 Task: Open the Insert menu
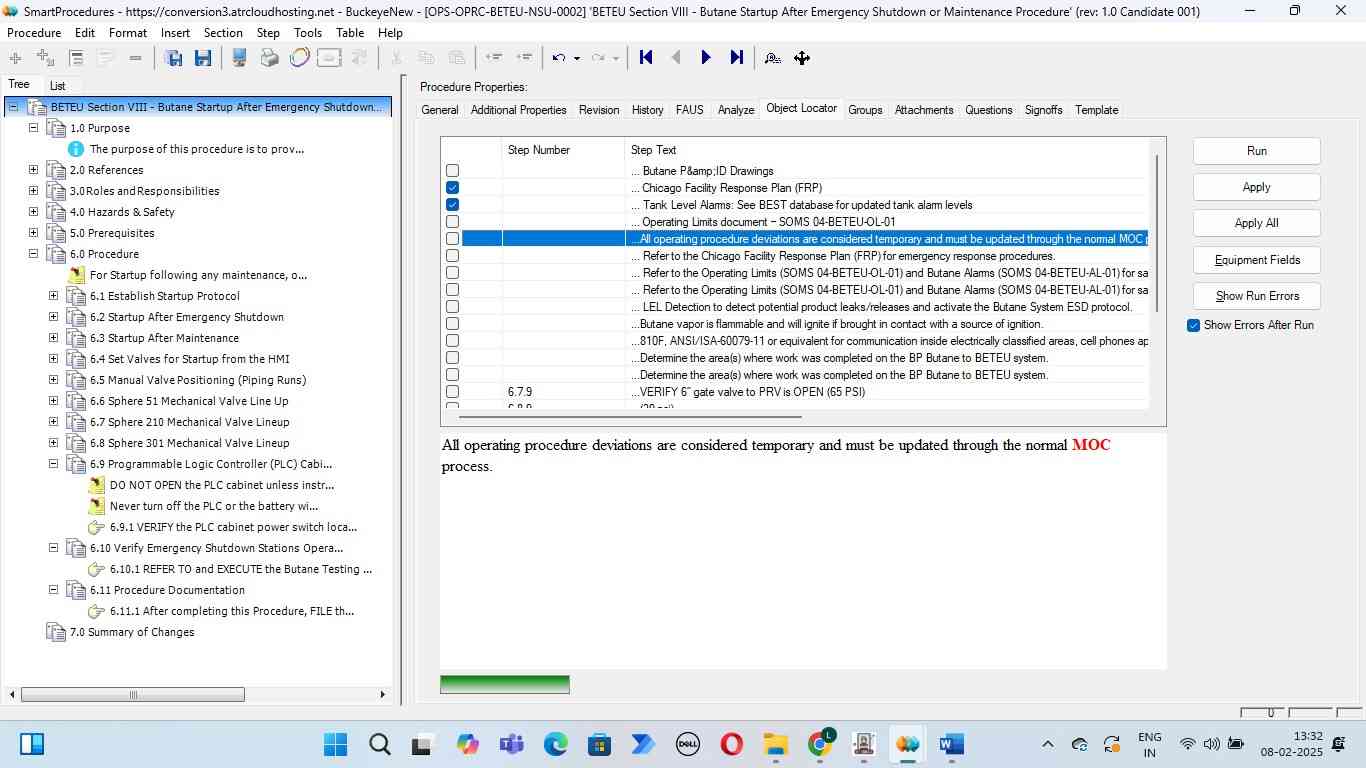point(176,33)
